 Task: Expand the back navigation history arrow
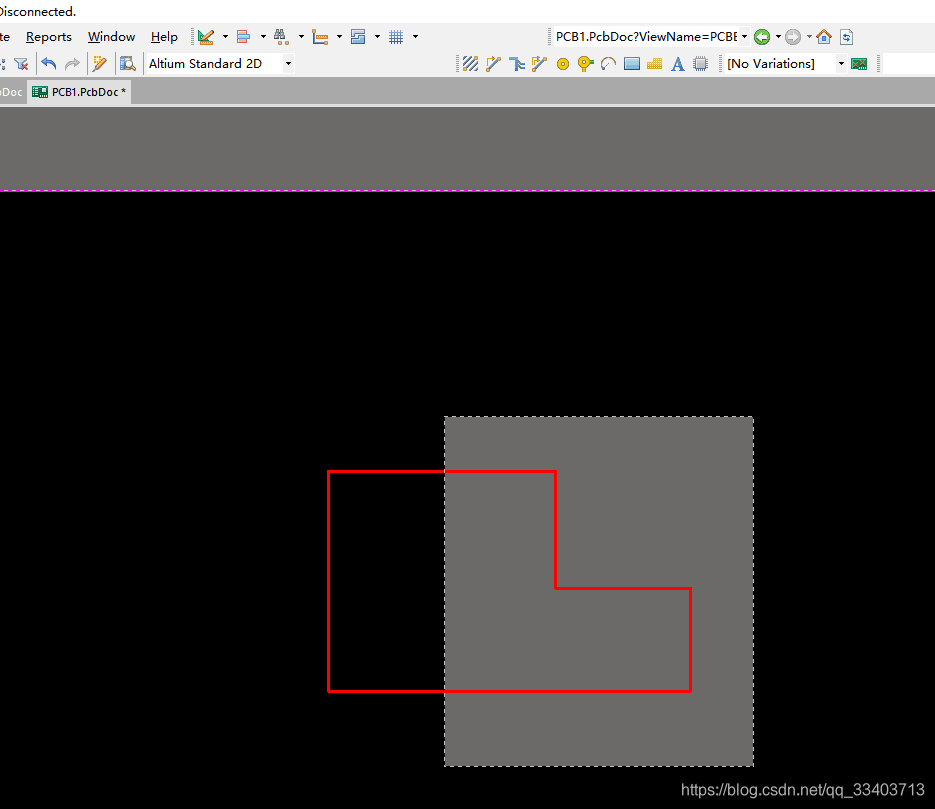click(x=778, y=37)
